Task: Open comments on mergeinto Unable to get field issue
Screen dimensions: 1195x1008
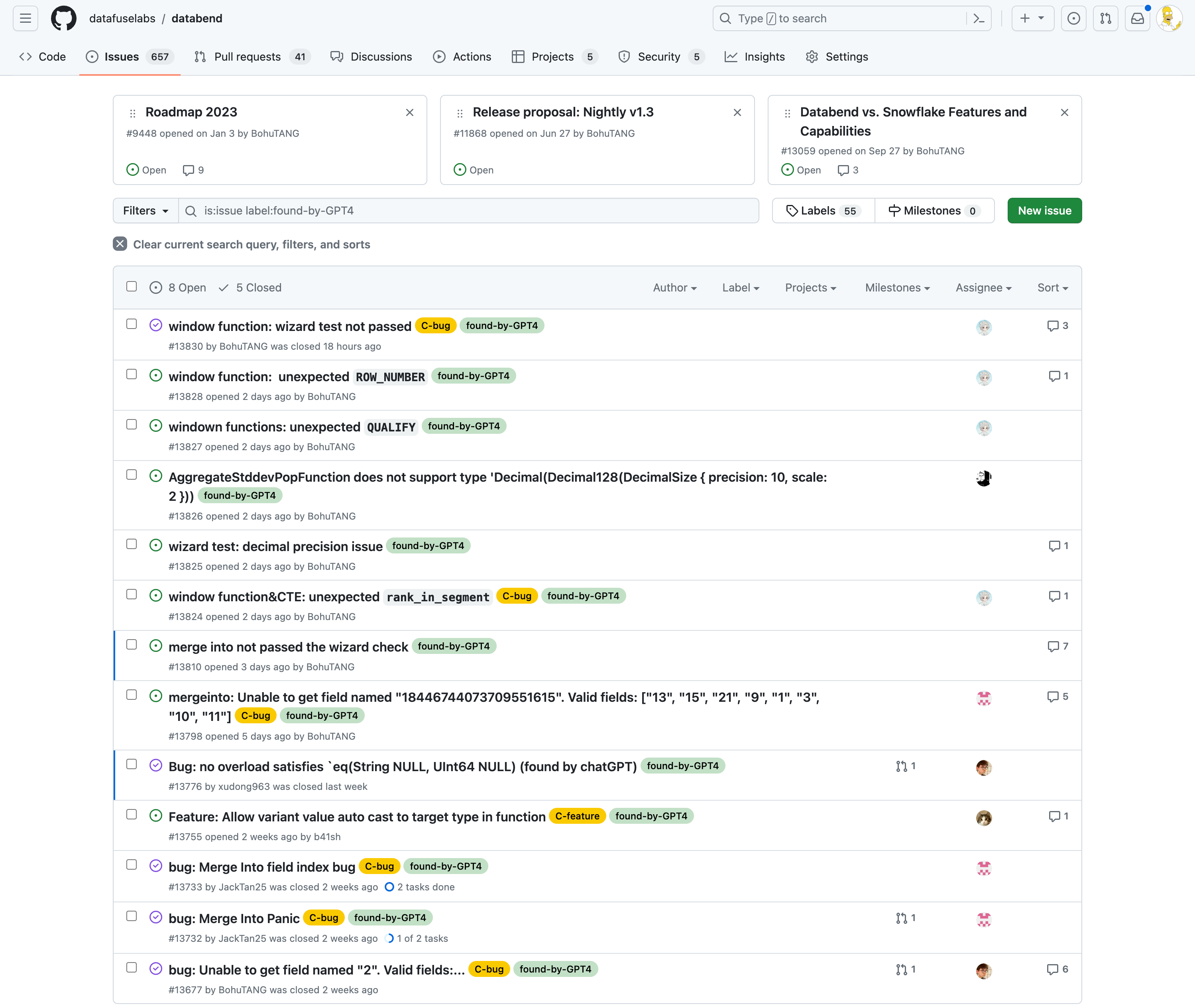Action: pyautogui.click(x=1057, y=697)
